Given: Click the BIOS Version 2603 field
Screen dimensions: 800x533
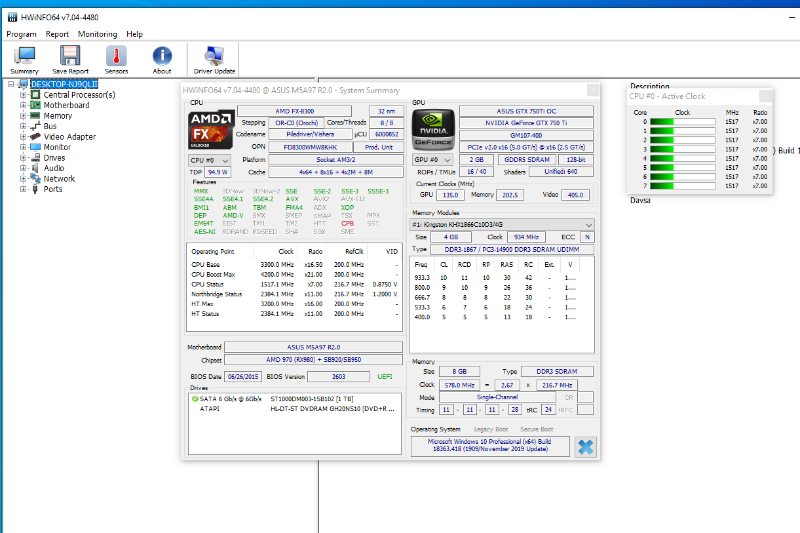Looking at the screenshot, I should click(339, 377).
